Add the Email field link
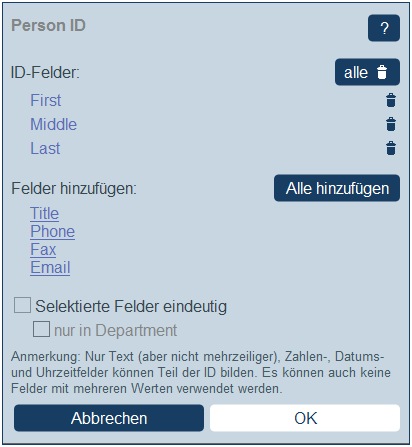This screenshot has width=412, height=447. (x=50, y=267)
